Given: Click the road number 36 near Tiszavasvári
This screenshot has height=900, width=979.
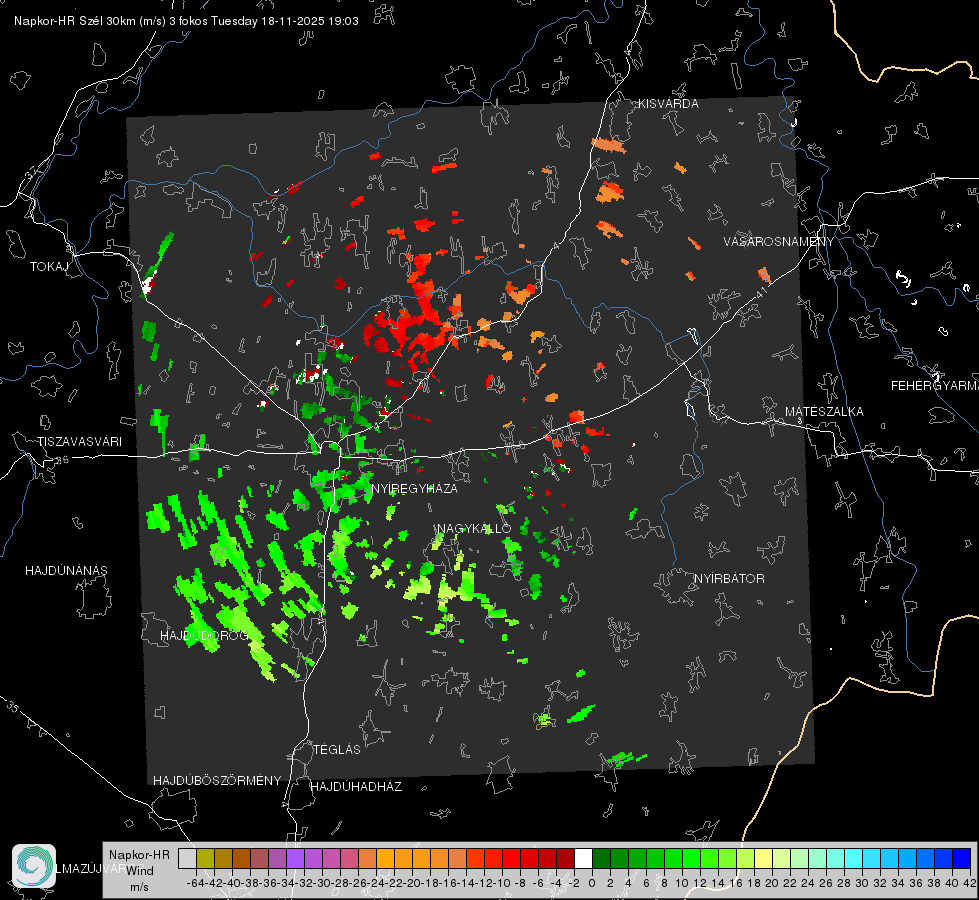Looking at the screenshot, I should click(x=62, y=460).
